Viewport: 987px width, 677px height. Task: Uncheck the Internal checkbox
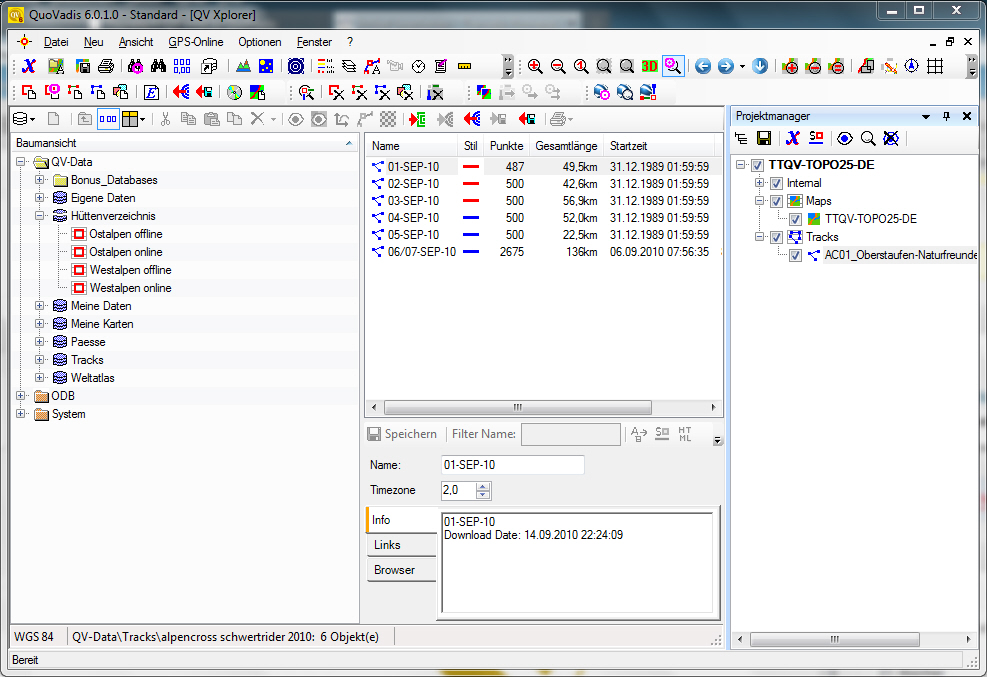coord(776,184)
